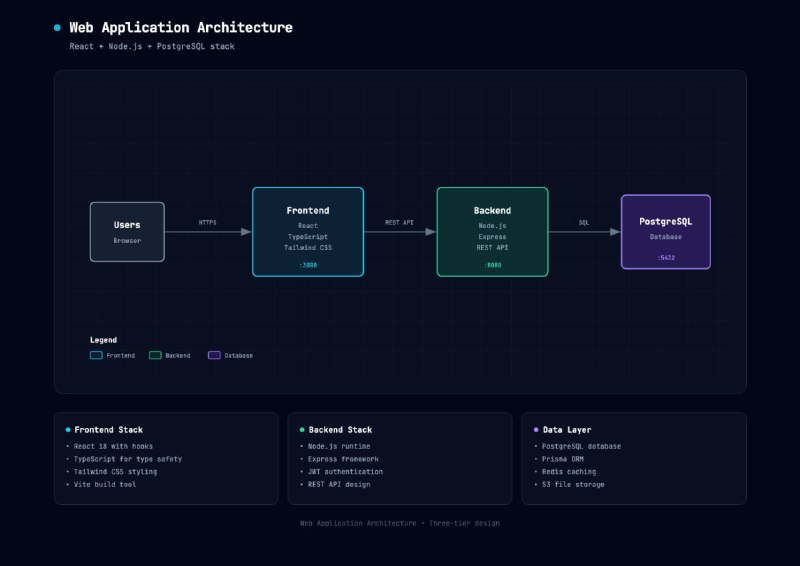Click the REST API arrow label

click(400, 222)
